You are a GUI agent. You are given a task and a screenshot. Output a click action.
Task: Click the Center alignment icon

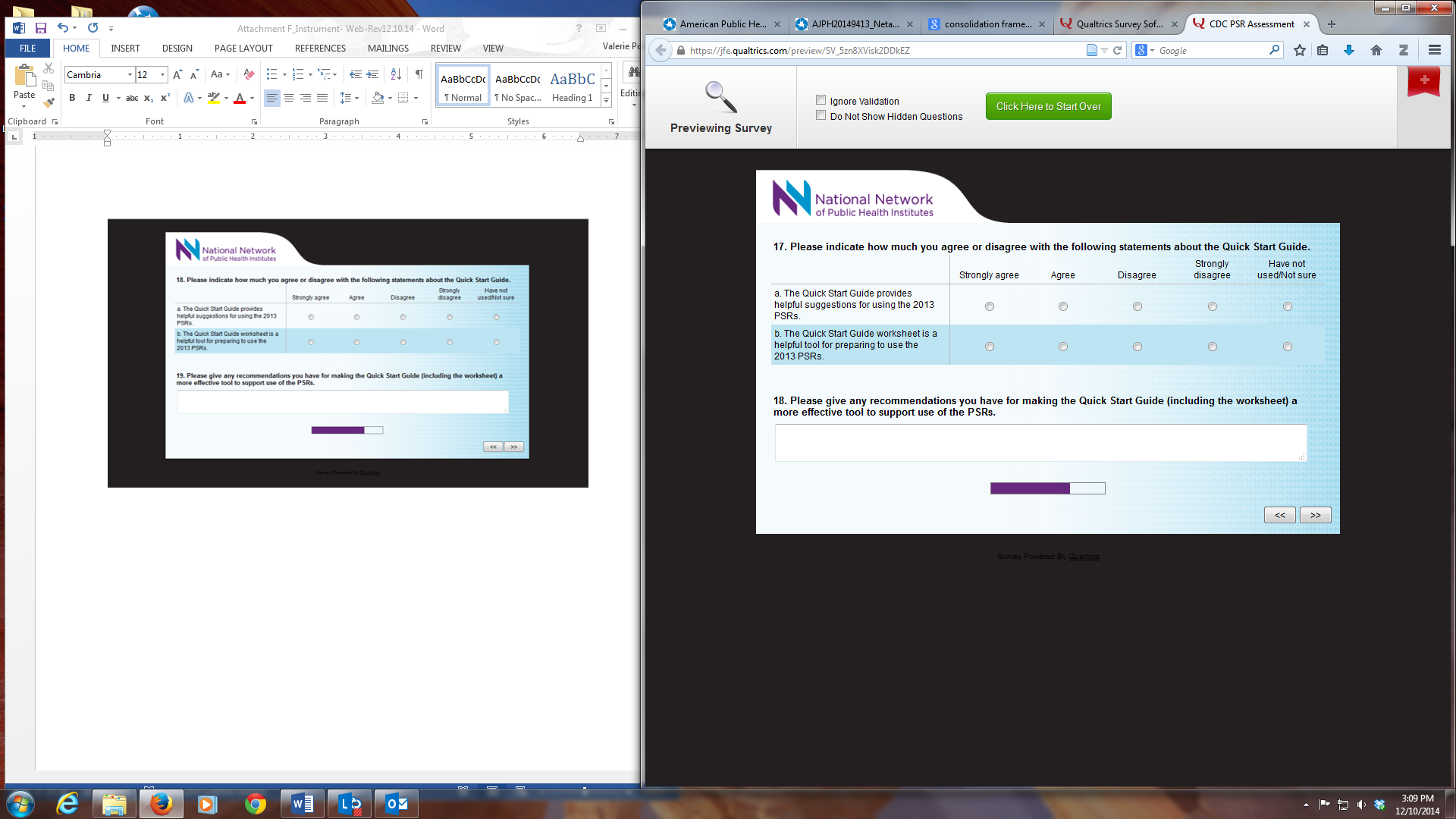tap(289, 98)
